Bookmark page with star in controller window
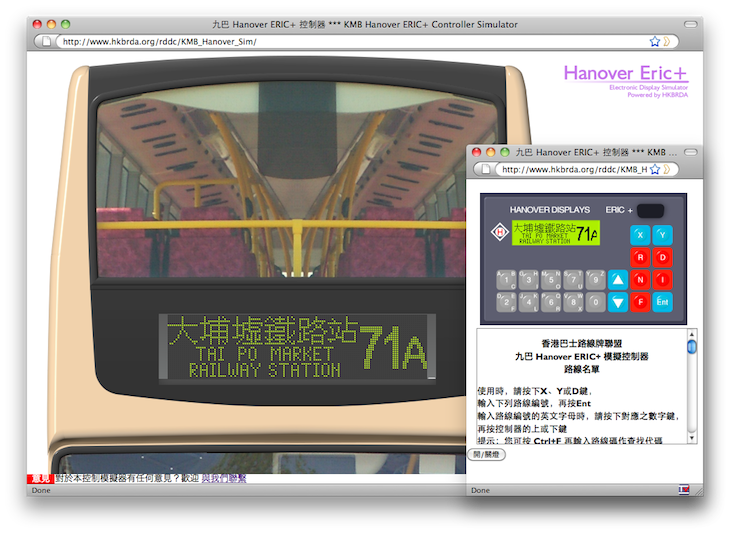The height and width of the screenshot is (533, 730). click(x=655, y=169)
